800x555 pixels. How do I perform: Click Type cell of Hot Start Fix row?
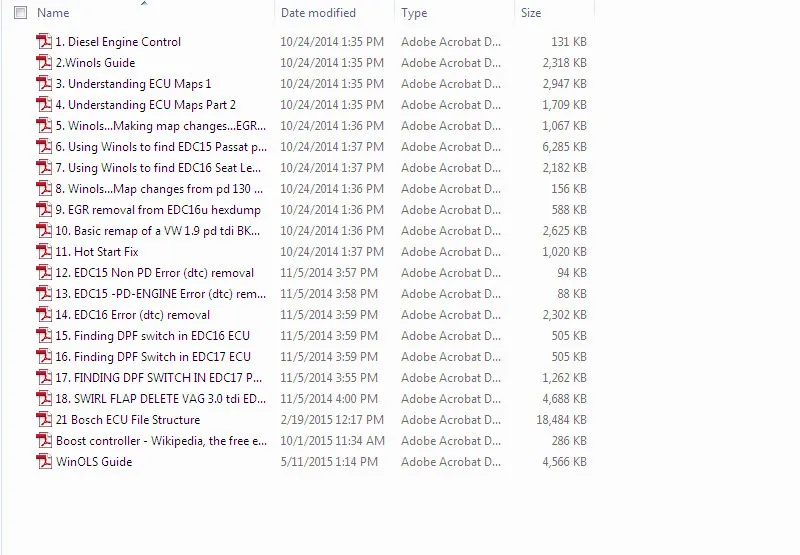tap(451, 251)
